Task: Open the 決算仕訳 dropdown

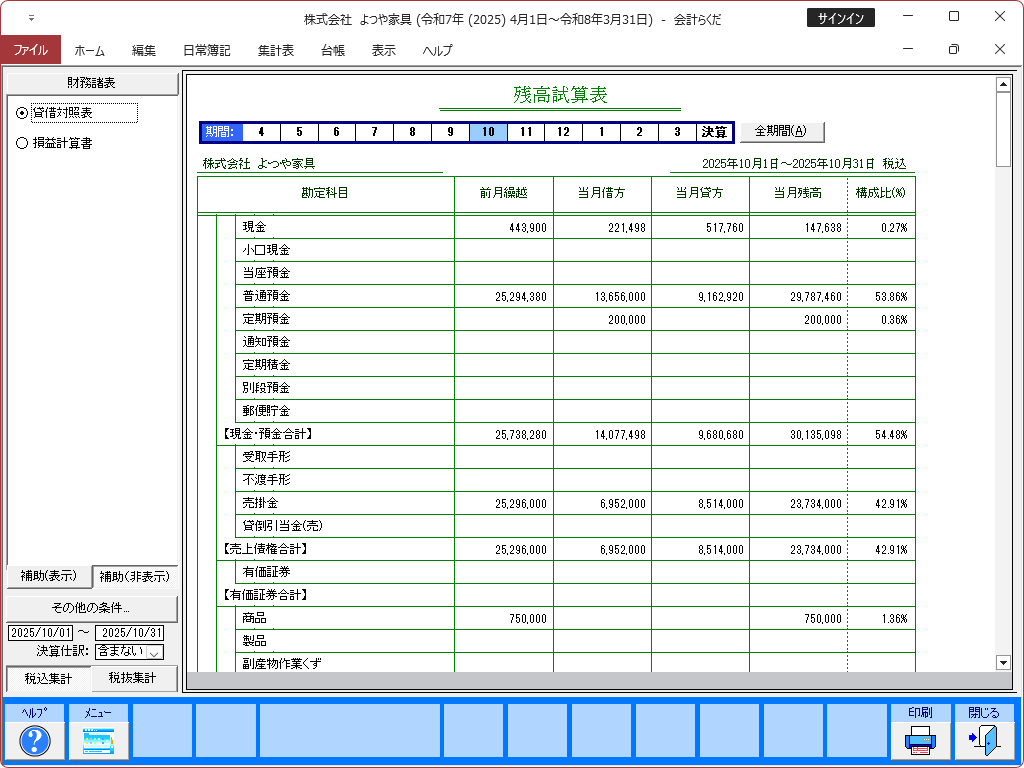Action: (x=154, y=652)
